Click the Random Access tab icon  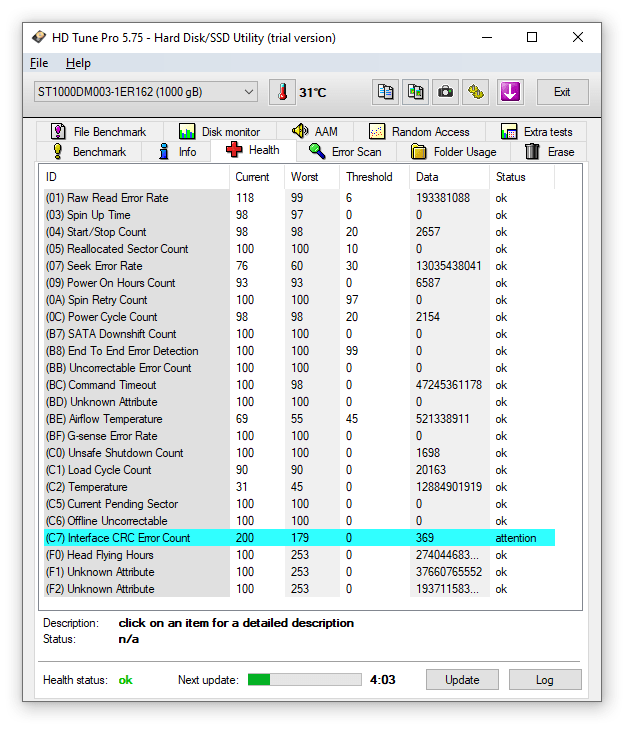click(377, 132)
